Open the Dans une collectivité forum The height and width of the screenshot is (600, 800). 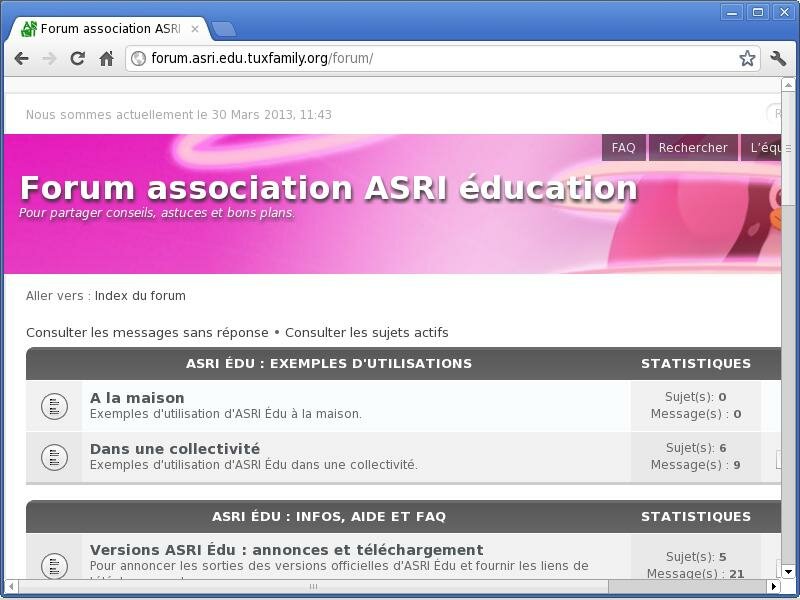point(175,449)
